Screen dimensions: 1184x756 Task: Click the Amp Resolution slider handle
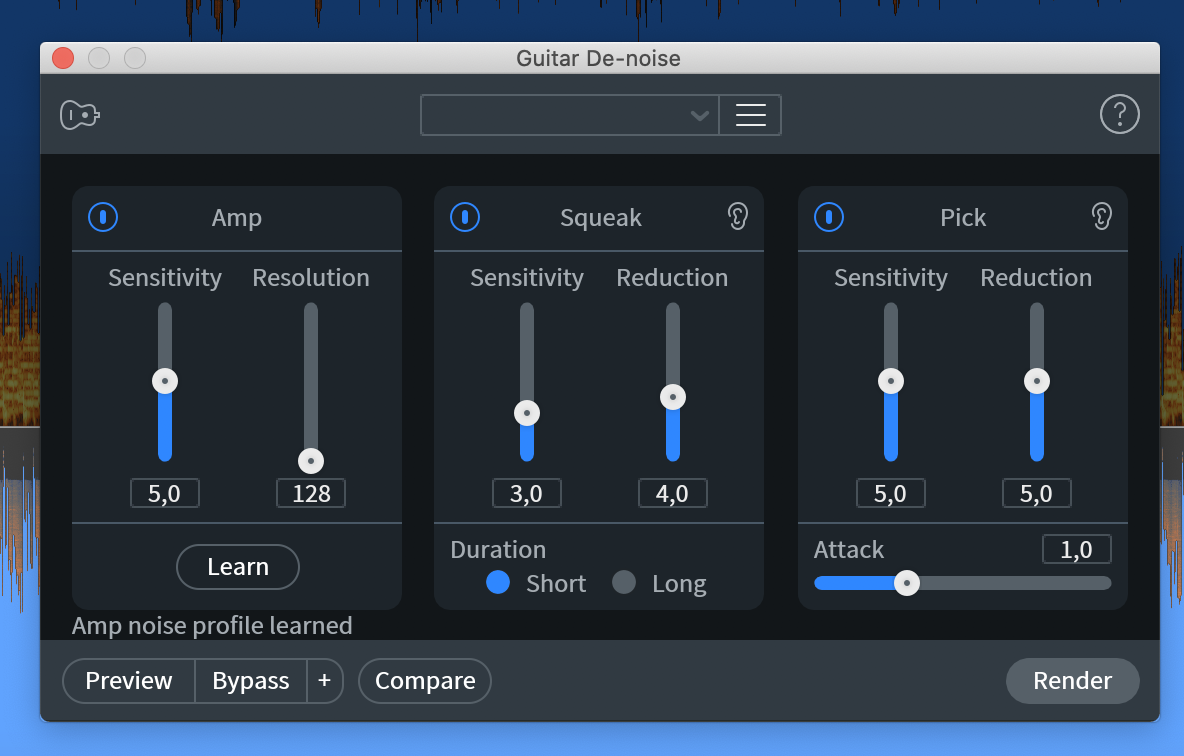coord(311,461)
